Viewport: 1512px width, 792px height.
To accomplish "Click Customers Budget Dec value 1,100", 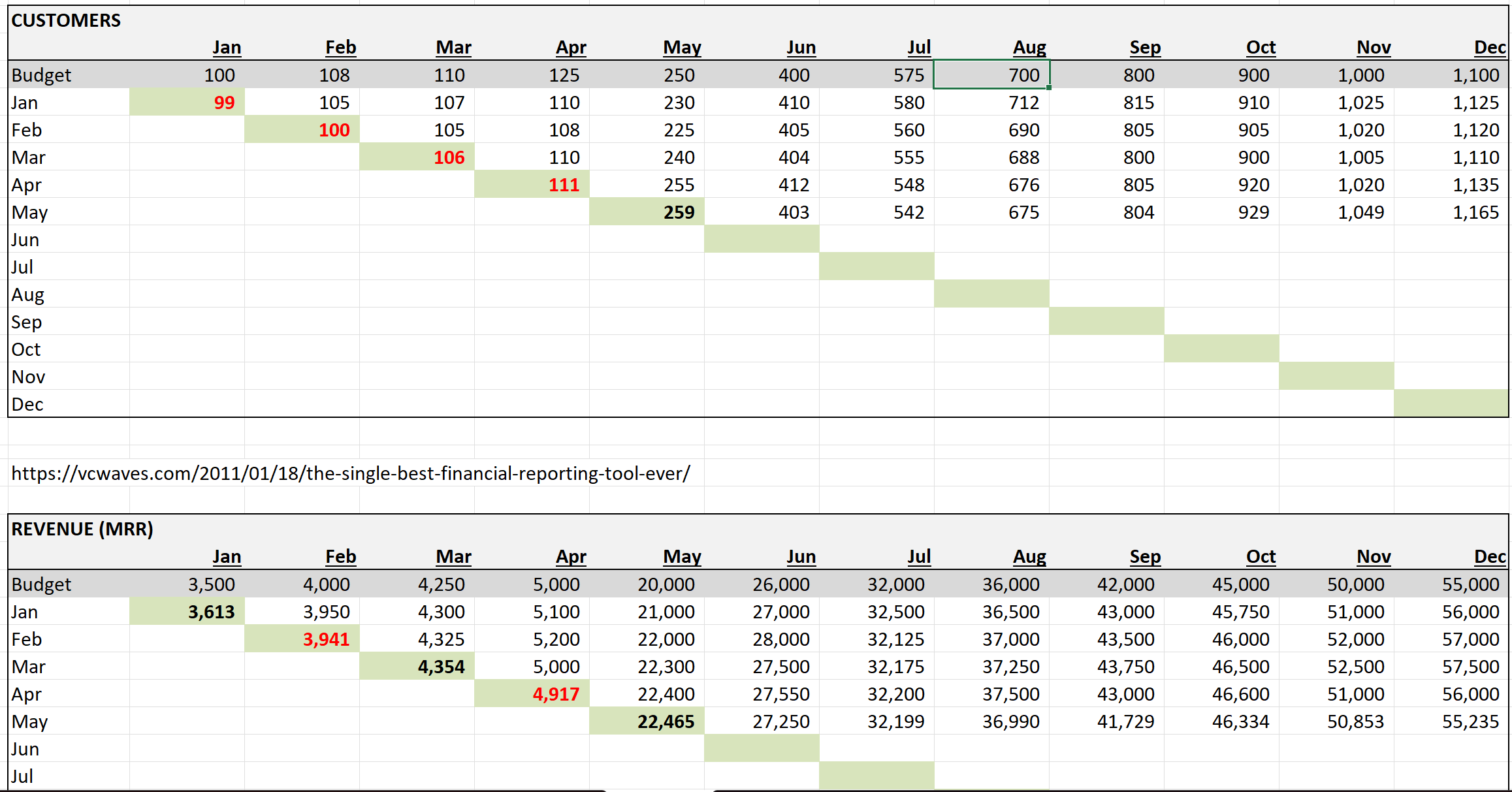I will [1475, 75].
